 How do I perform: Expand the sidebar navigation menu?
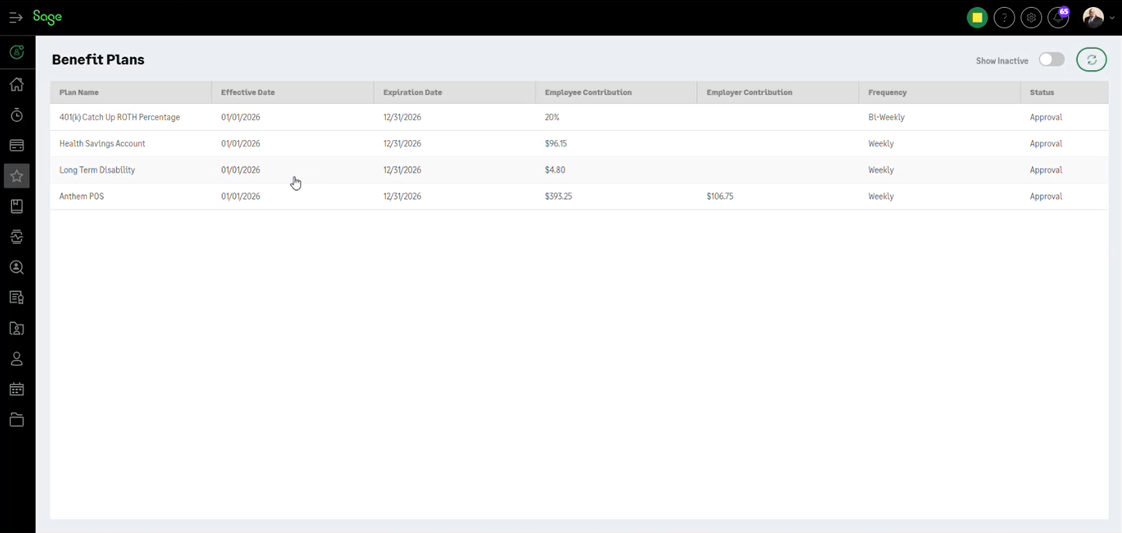16,18
